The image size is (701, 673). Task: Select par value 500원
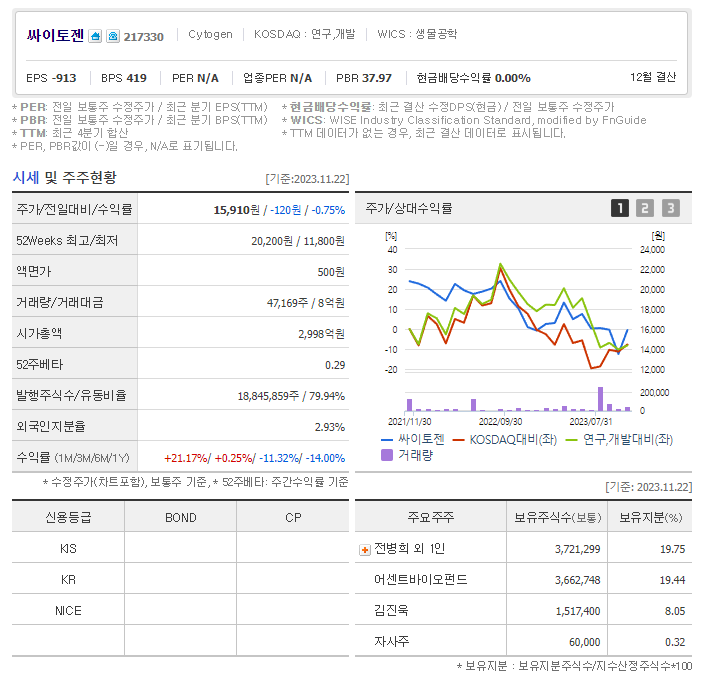point(331,272)
